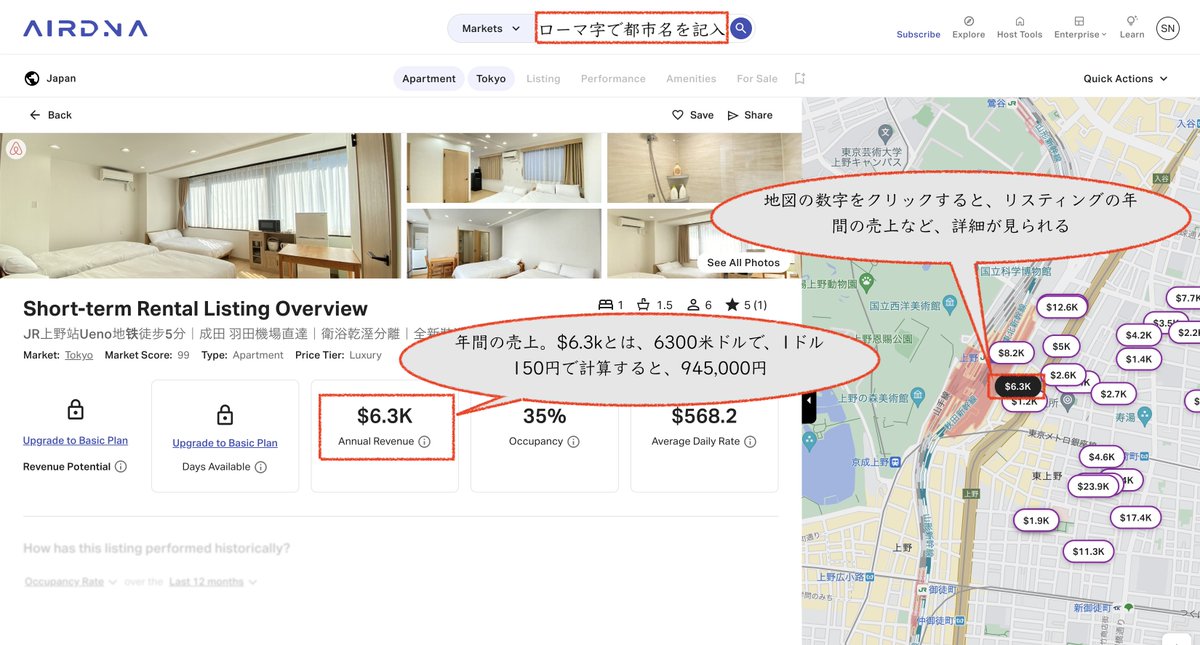The height and width of the screenshot is (645, 1200).
Task: Collapse the map panel with arrow handle
Action: [x=809, y=402]
